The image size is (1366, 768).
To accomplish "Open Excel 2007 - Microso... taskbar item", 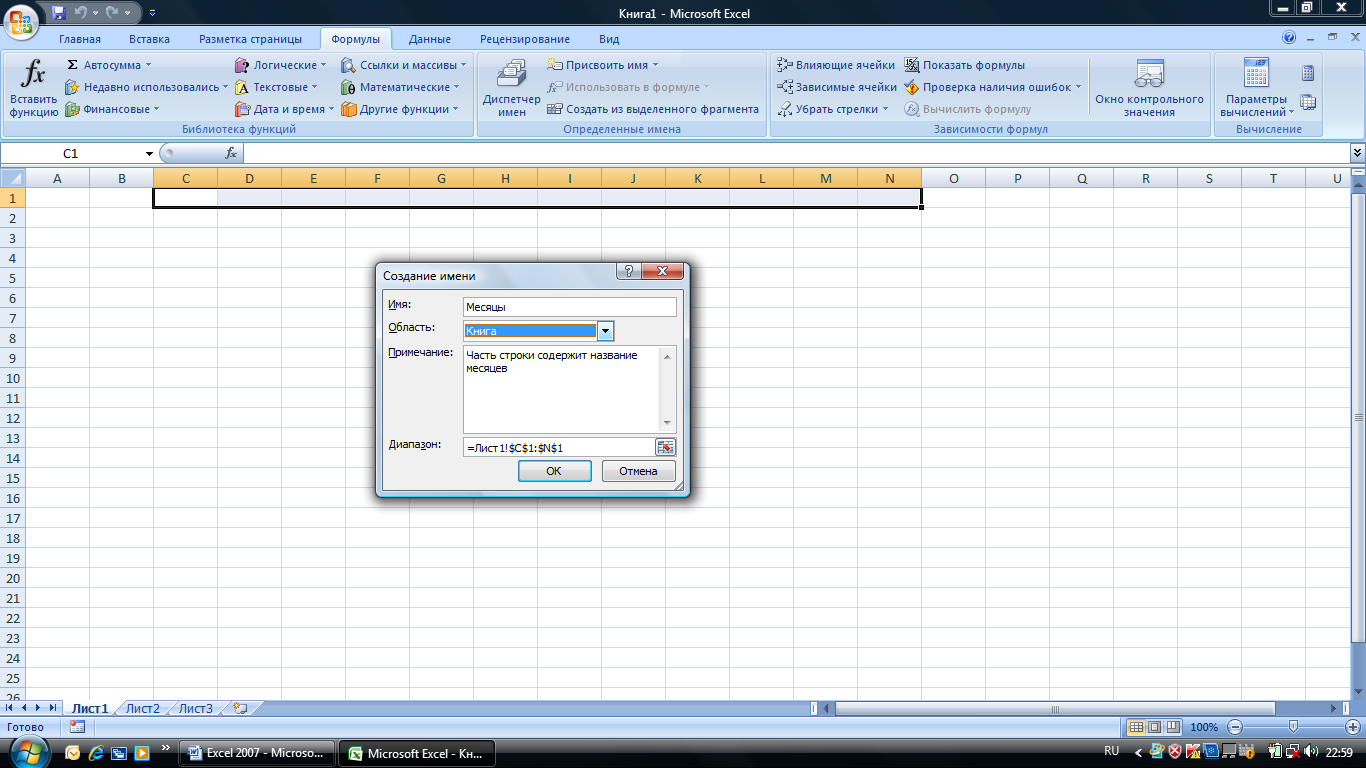I will pos(257,753).
